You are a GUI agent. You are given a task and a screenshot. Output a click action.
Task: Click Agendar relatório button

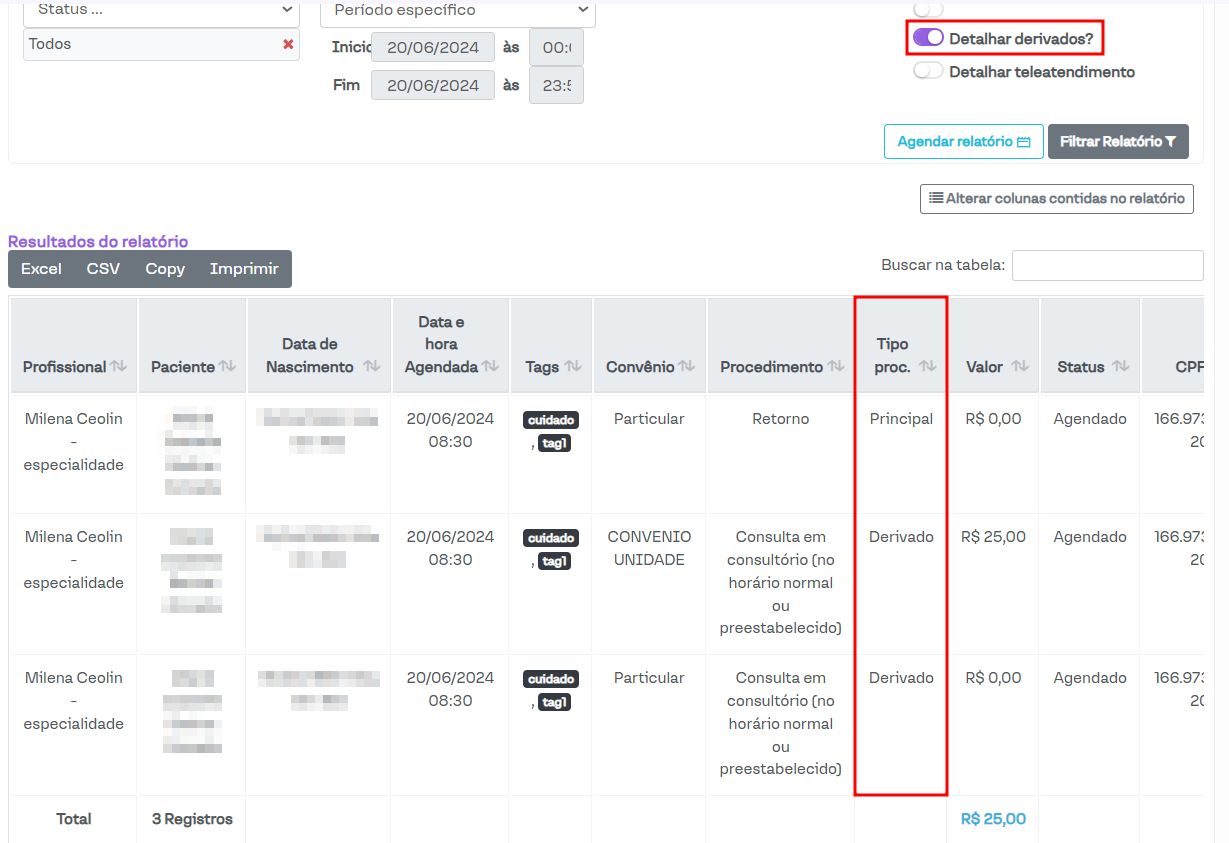[x=963, y=142]
